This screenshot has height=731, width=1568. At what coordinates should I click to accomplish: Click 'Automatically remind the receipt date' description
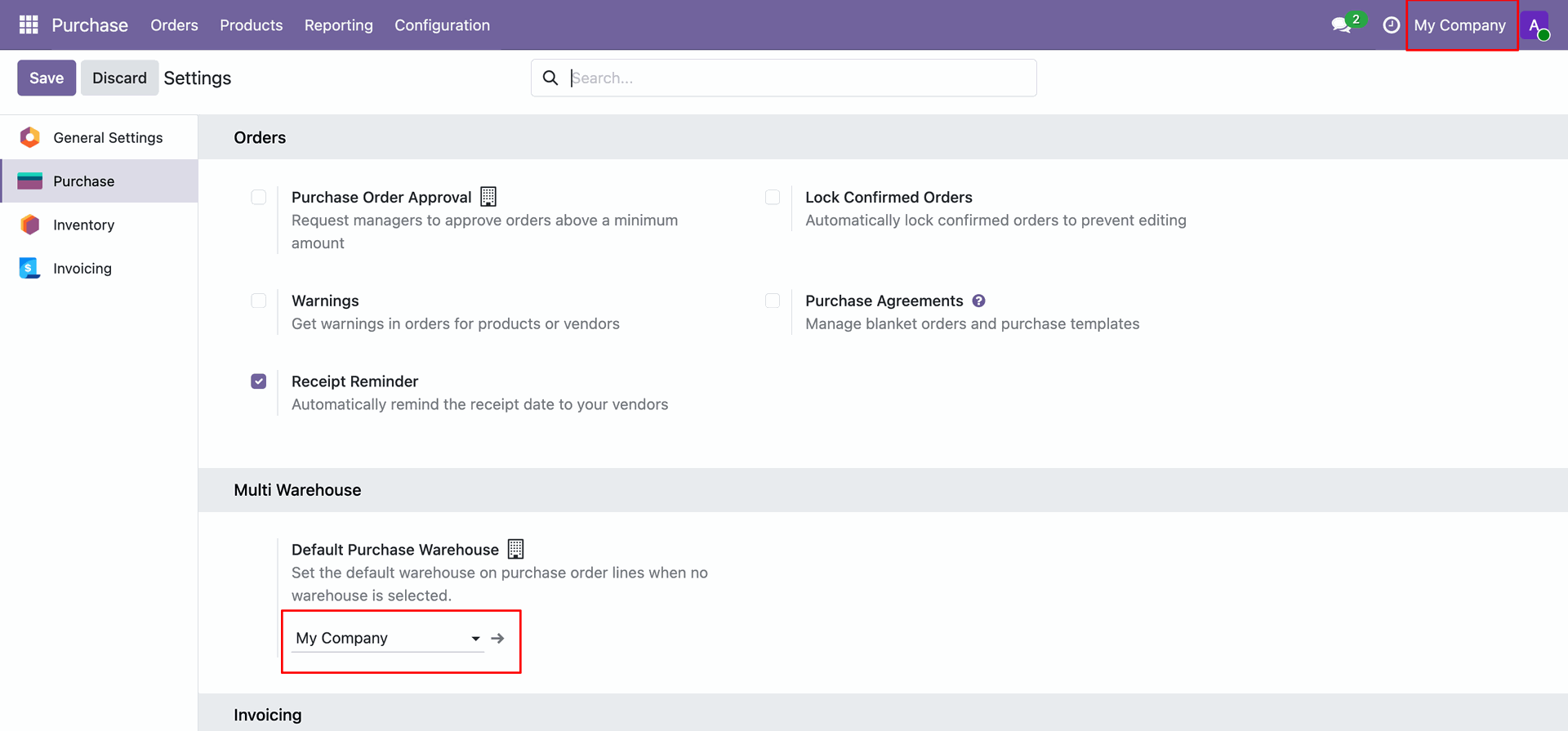click(x=479, y=404)
